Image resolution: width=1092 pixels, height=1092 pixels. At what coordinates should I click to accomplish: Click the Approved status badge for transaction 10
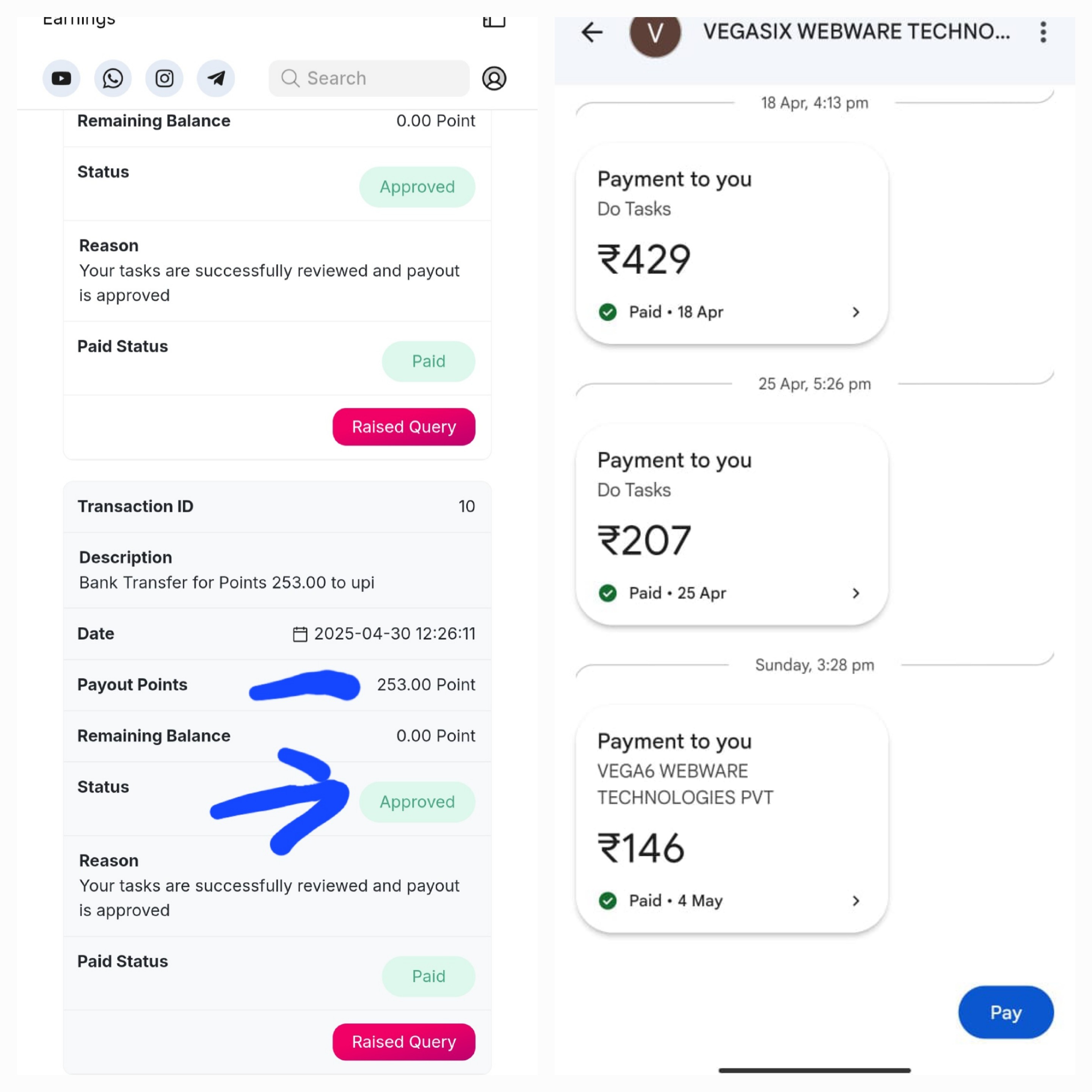pyautogui.click(x=417, y=802)
